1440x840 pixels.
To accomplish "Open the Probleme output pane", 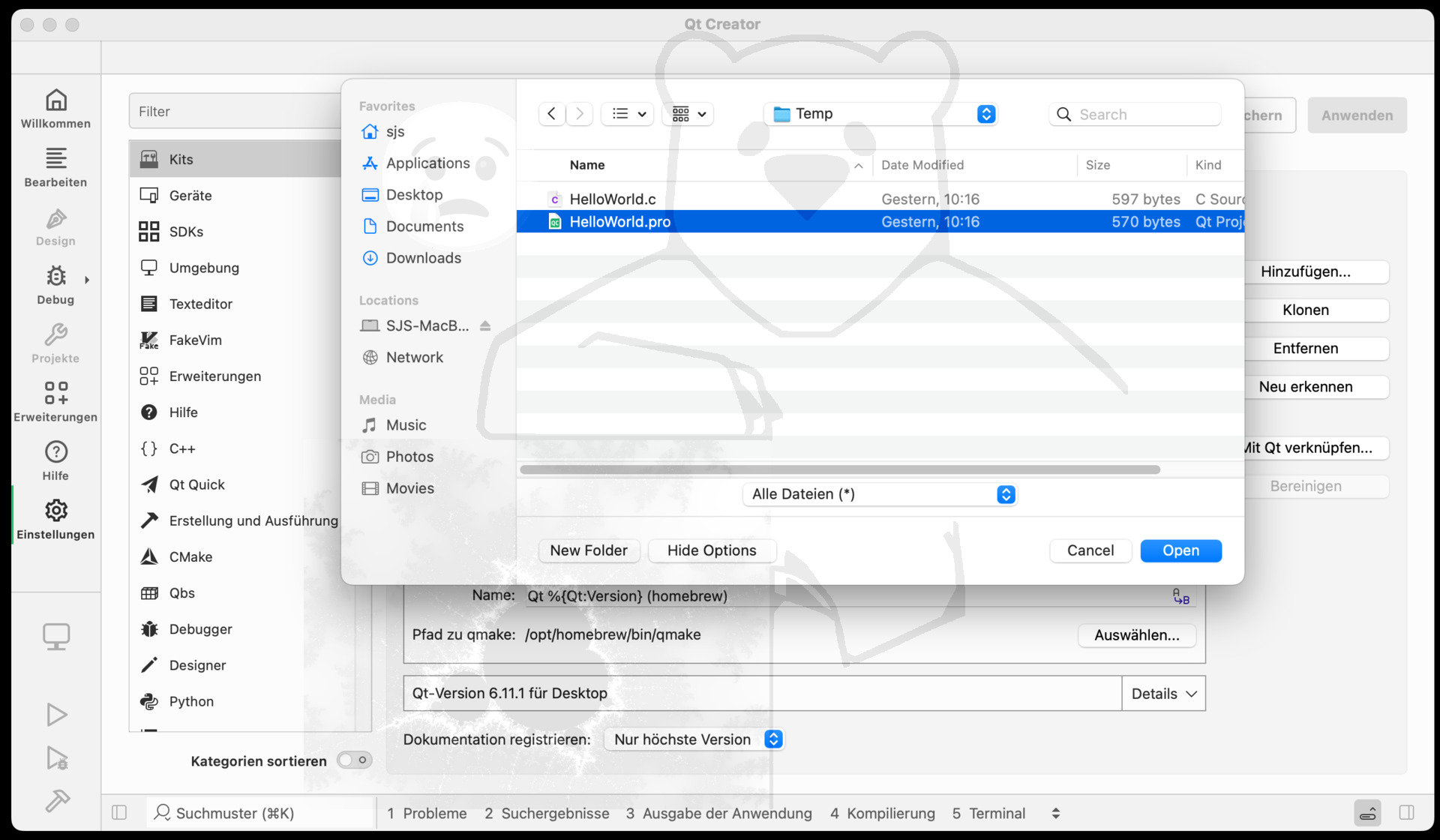I will [427, 813].
